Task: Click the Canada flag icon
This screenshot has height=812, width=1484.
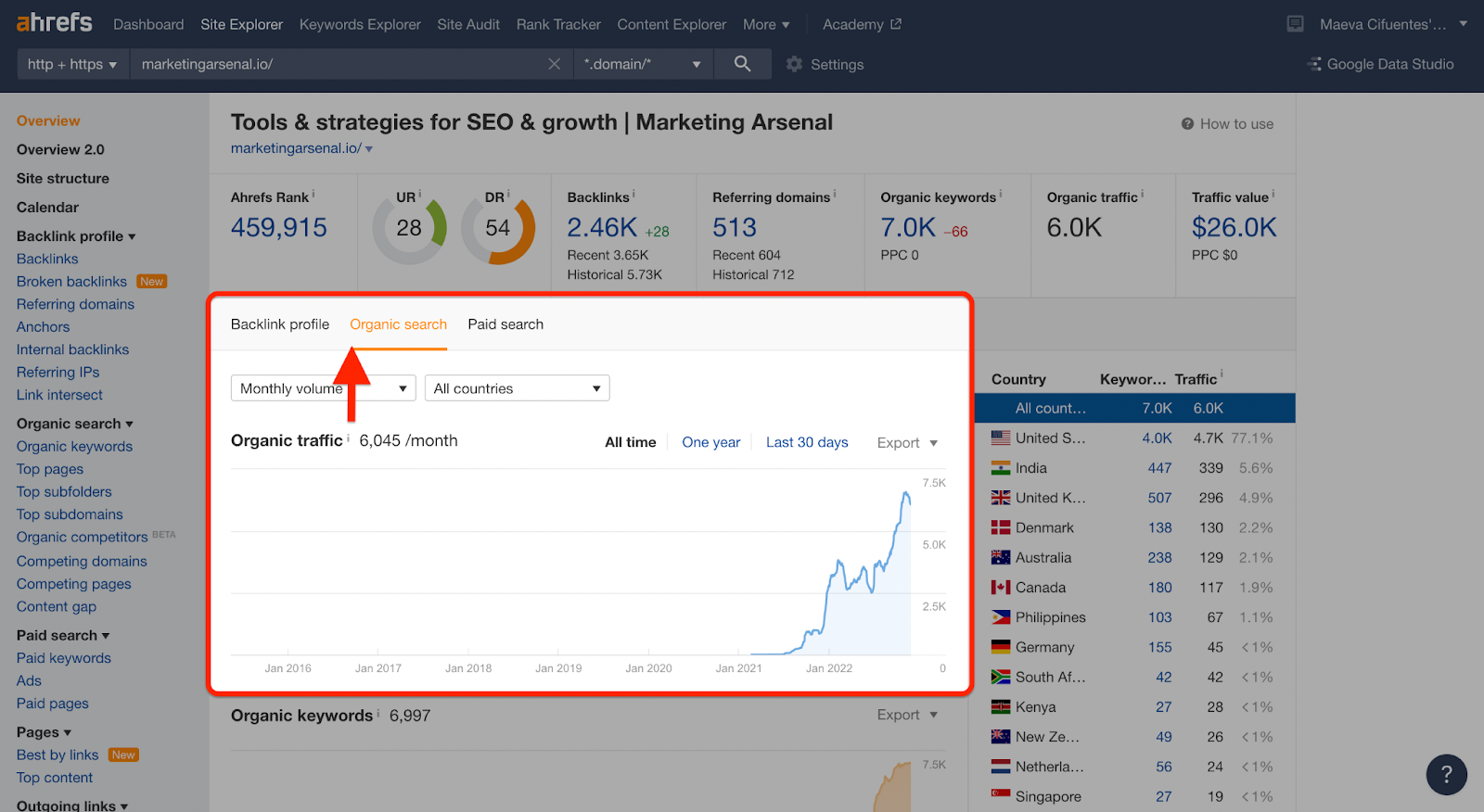Action: pos(1001,588)
